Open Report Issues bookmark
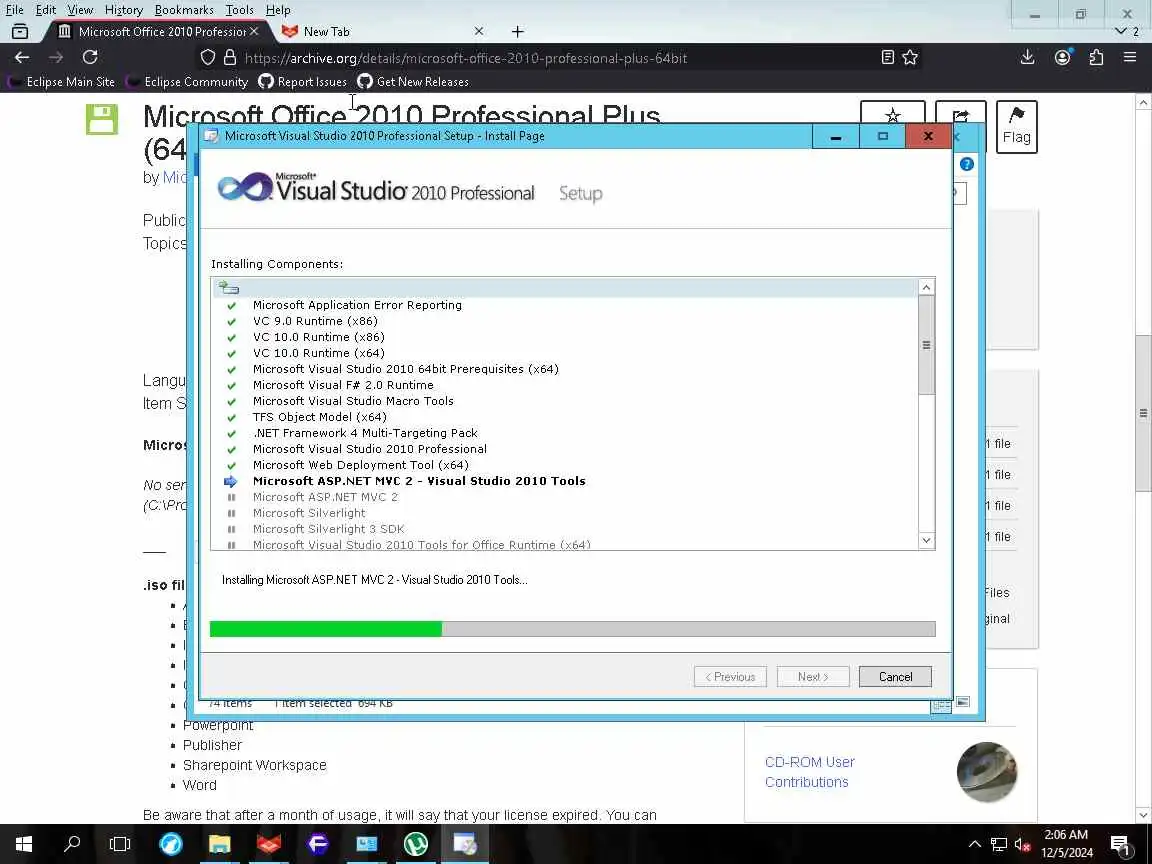Screen dimensions: 1152x864 click(x=303, y=82)
